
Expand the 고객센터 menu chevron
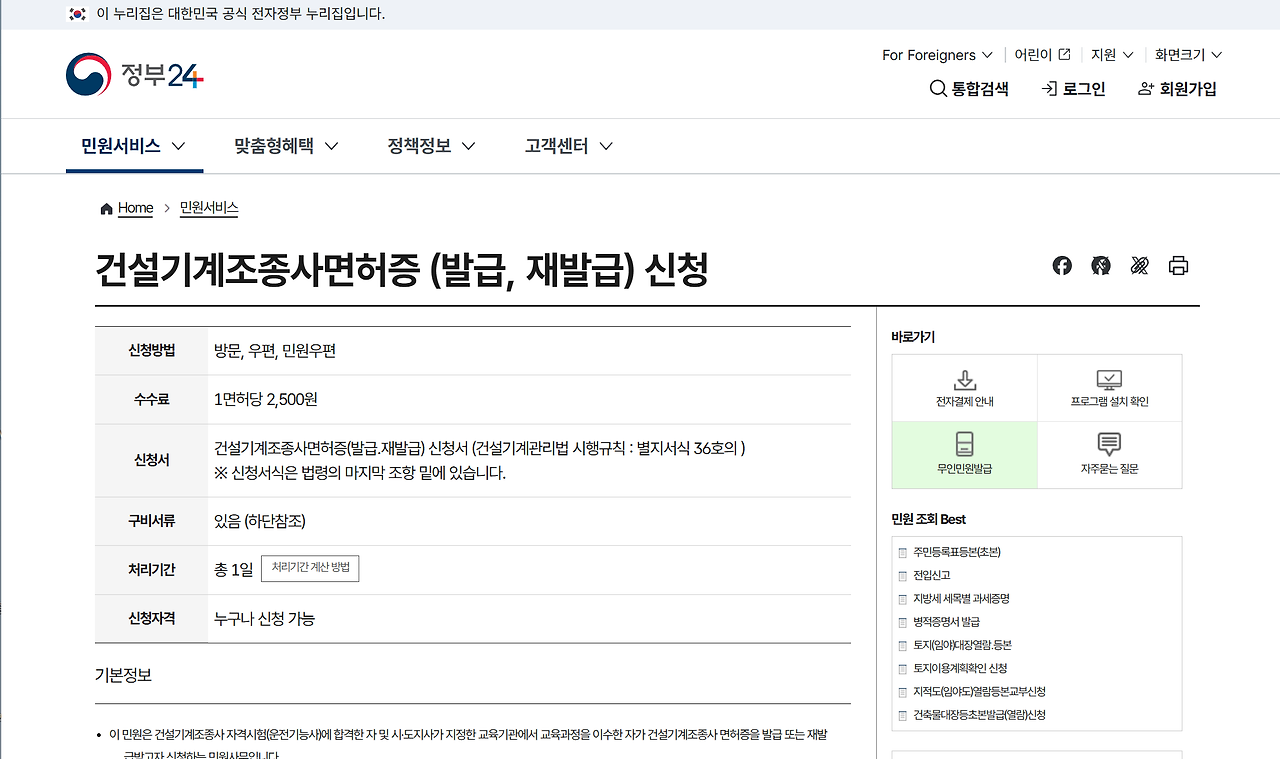click(605, 146)
